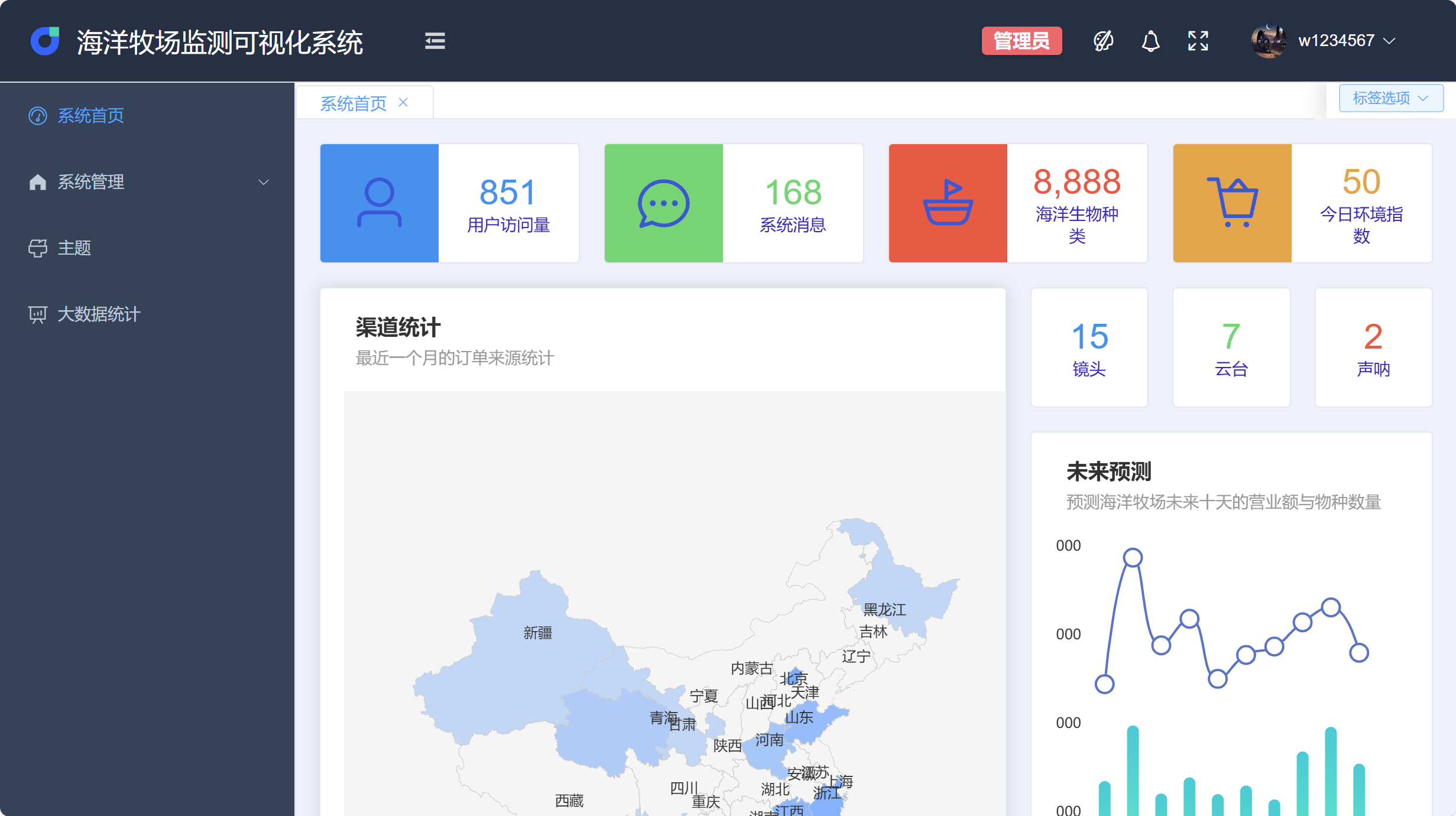Enter fullscreen via expand arrows icon
This screenshot has width=1456, height=816.
pyautogui.click(x=1198, y=41)
